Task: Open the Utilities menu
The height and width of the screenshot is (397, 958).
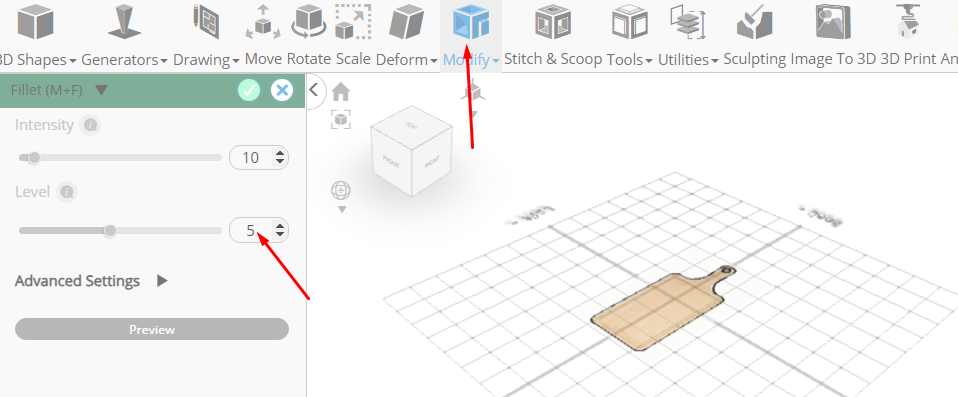Action: click(x=687, y=60)
